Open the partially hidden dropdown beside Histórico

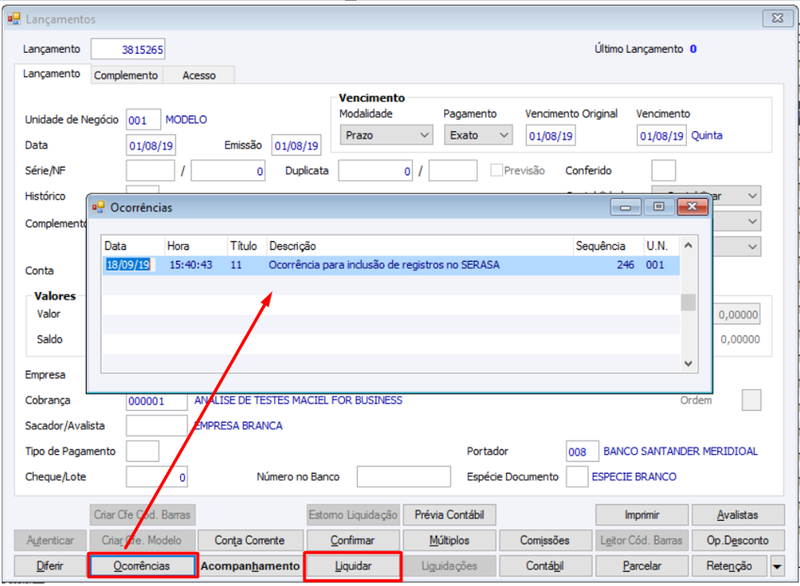tap(752, 196)
